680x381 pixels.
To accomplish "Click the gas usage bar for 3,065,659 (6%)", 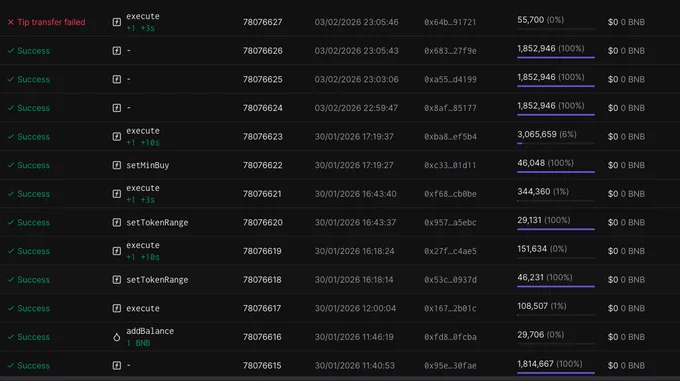I will [x=556, y=143].
